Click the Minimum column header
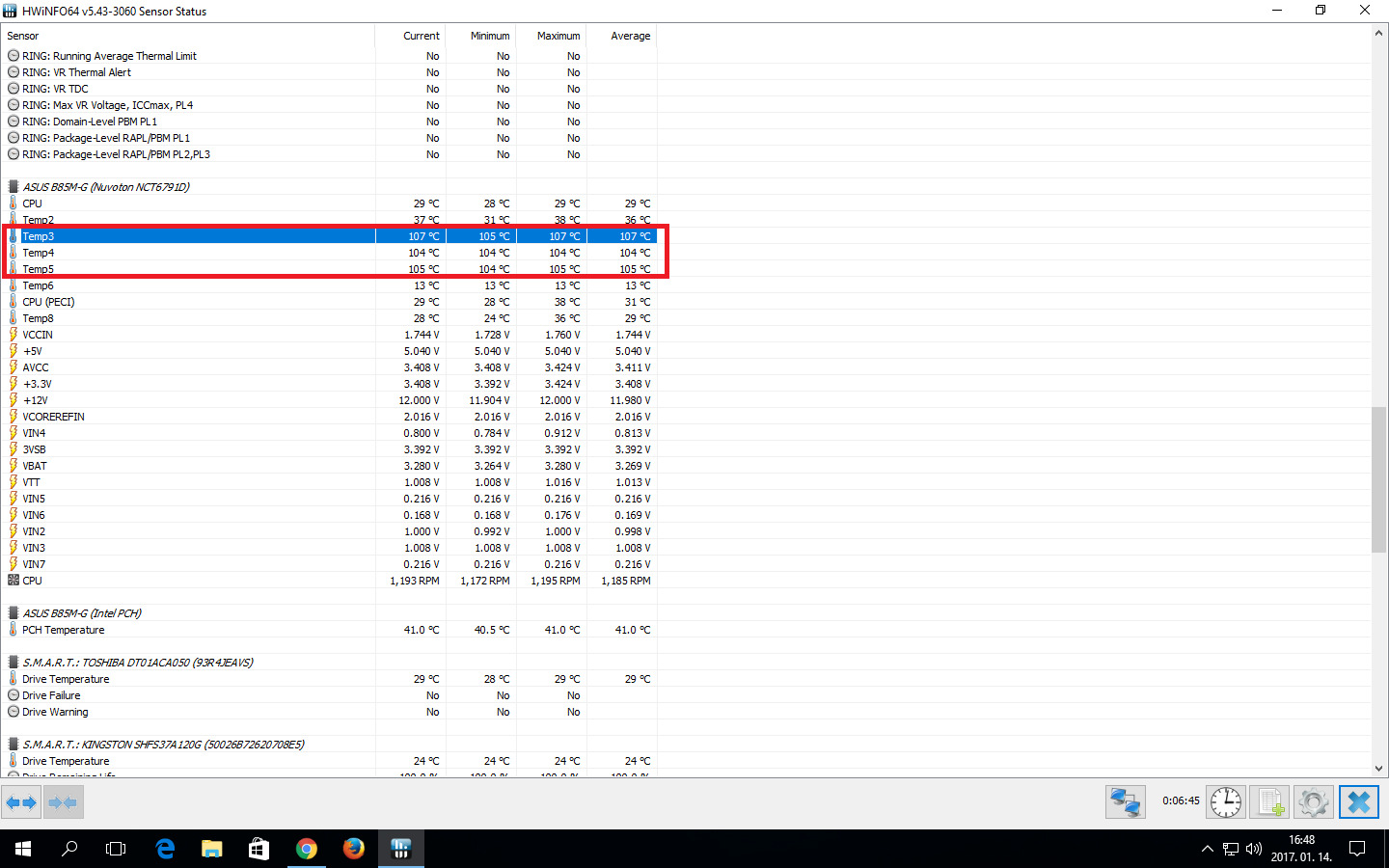The width and height of the screenshot is (1389, 868). (x=480, y=36)
